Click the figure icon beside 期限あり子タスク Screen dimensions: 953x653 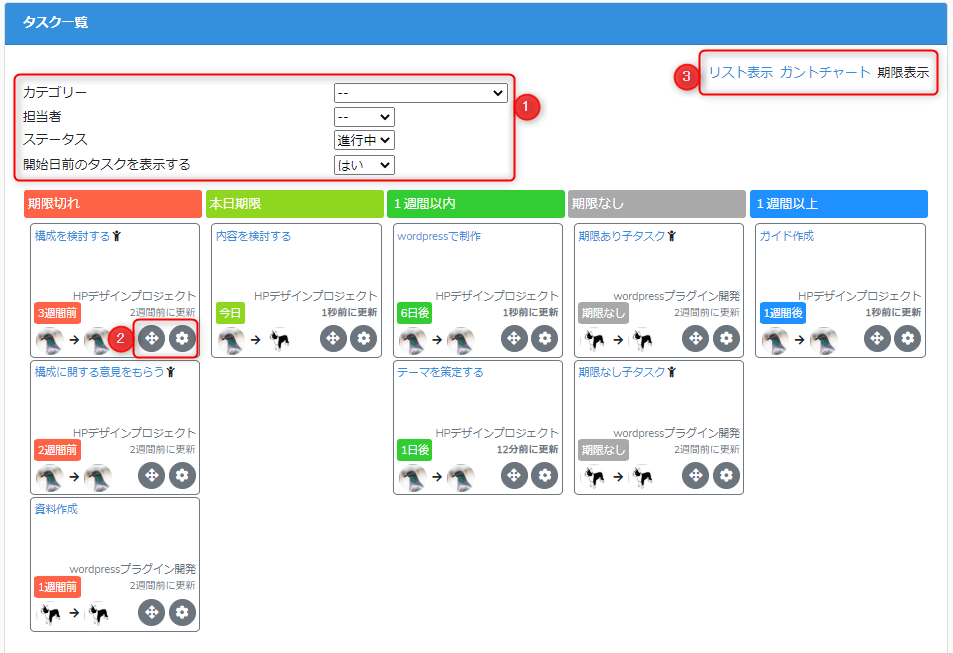672,236
